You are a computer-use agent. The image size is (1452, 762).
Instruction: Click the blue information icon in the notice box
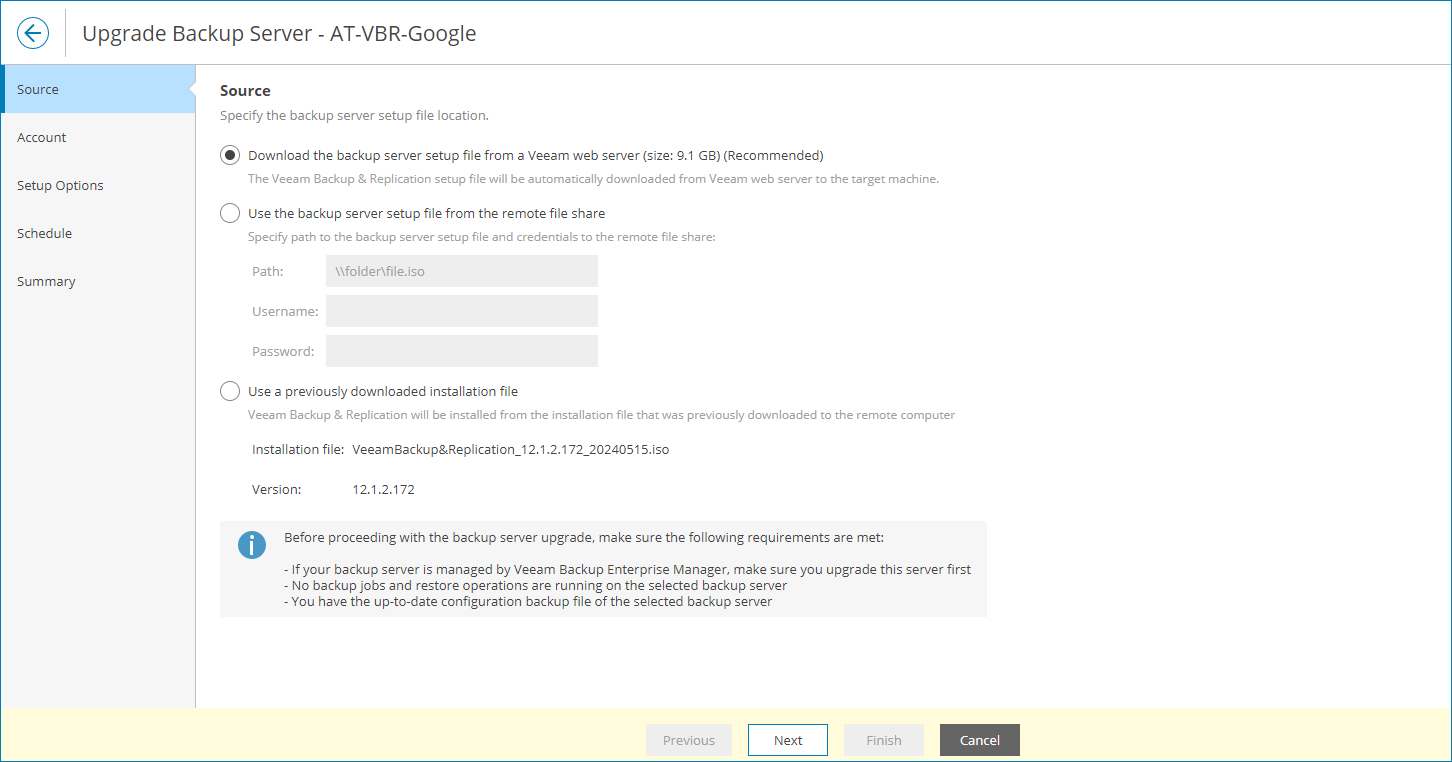pyautogui.click(x=251, y=545)
